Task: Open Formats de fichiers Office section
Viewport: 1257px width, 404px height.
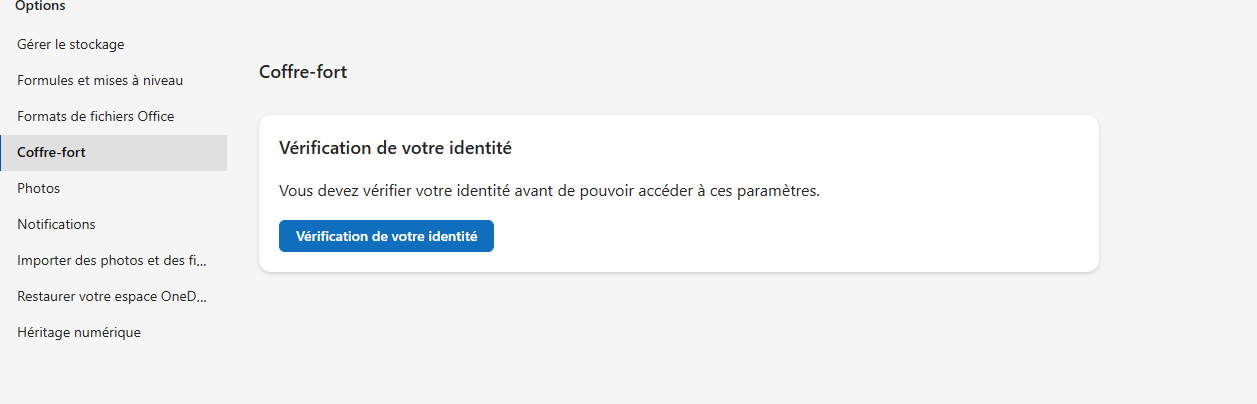Action: pyautogui.click(x=113, y=116)
